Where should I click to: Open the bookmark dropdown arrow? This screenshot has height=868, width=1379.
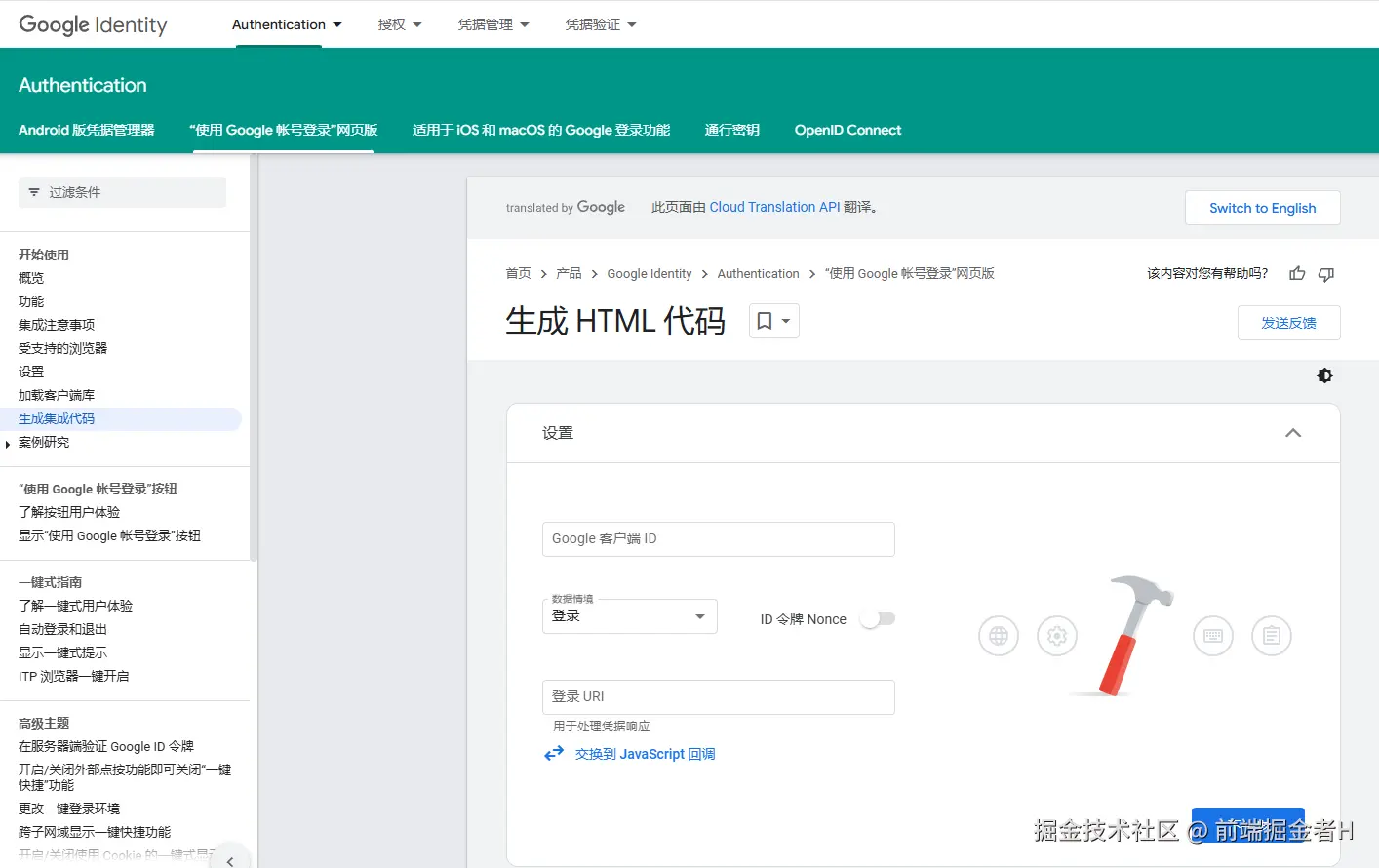(786, 321)
